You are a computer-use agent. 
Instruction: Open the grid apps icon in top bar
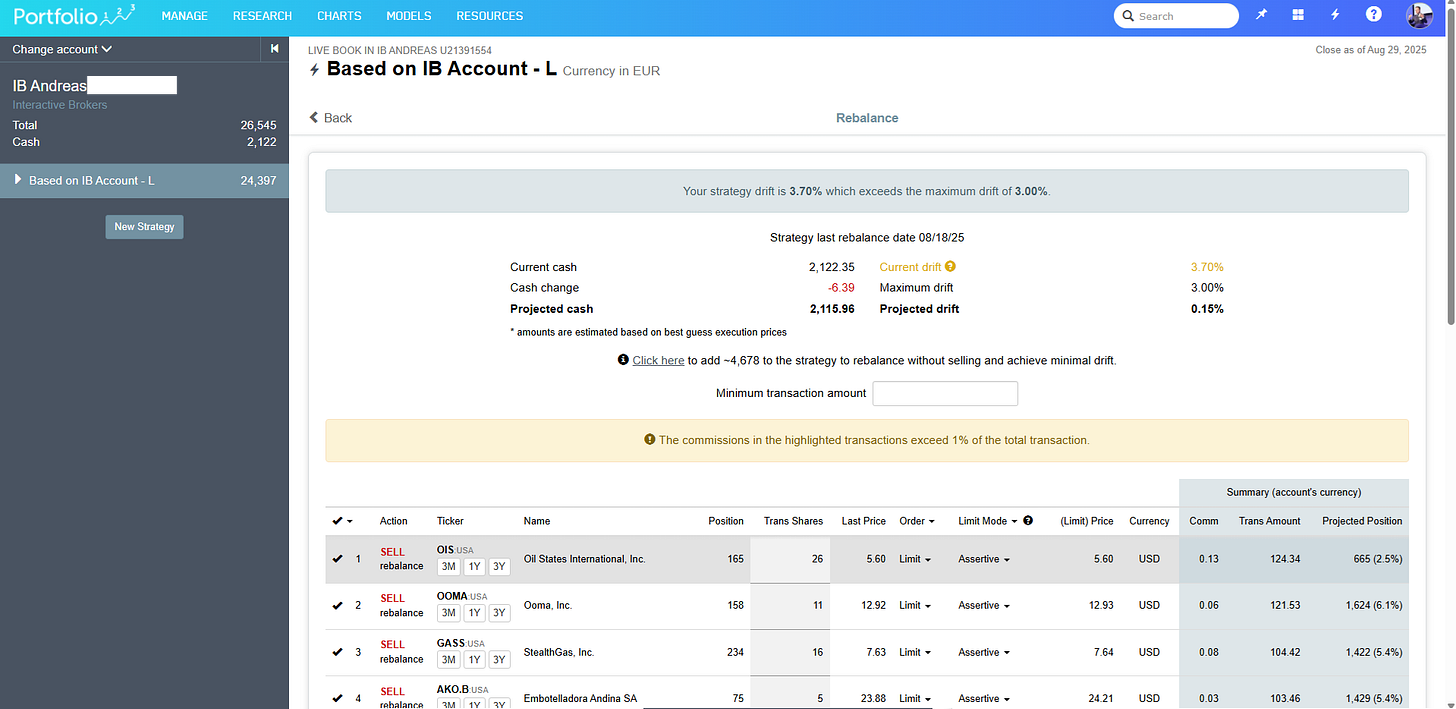1298,15
